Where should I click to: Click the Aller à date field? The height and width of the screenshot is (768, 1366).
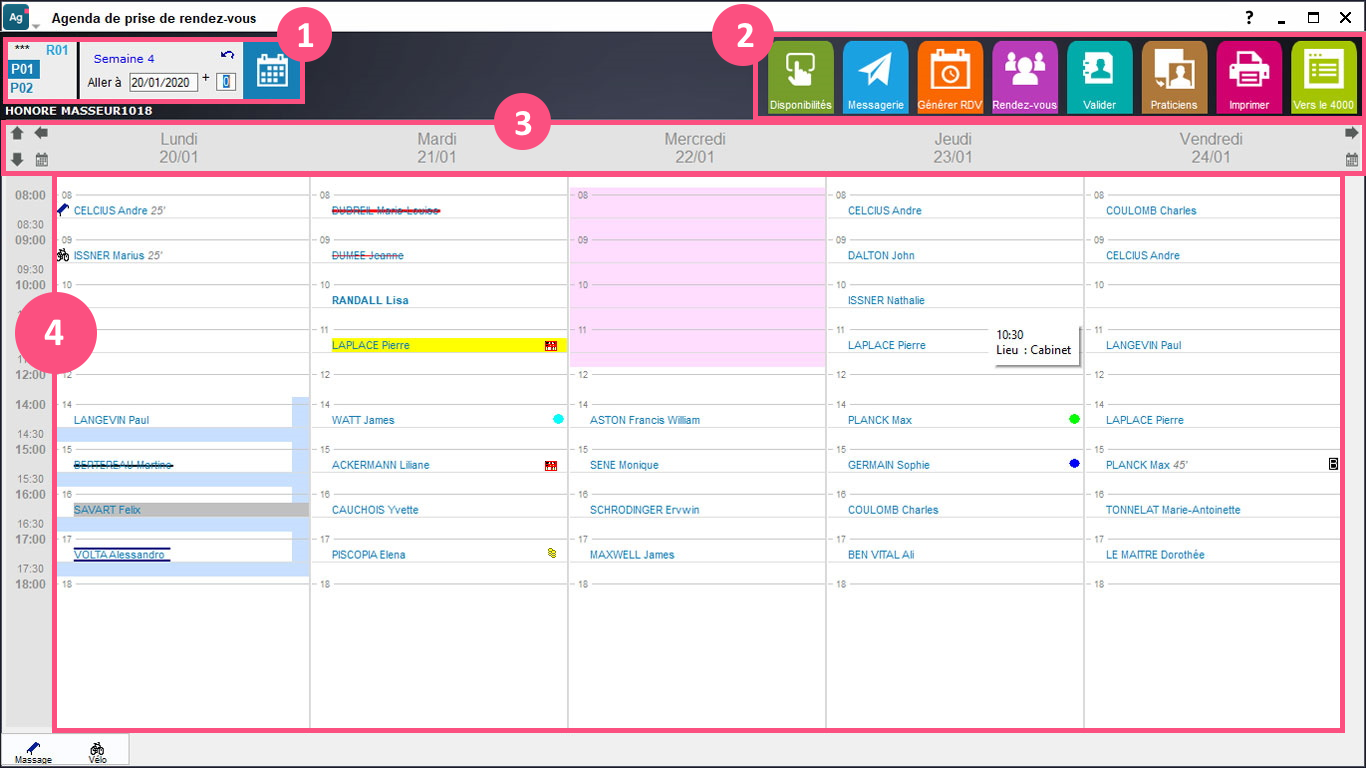(164, 82)
